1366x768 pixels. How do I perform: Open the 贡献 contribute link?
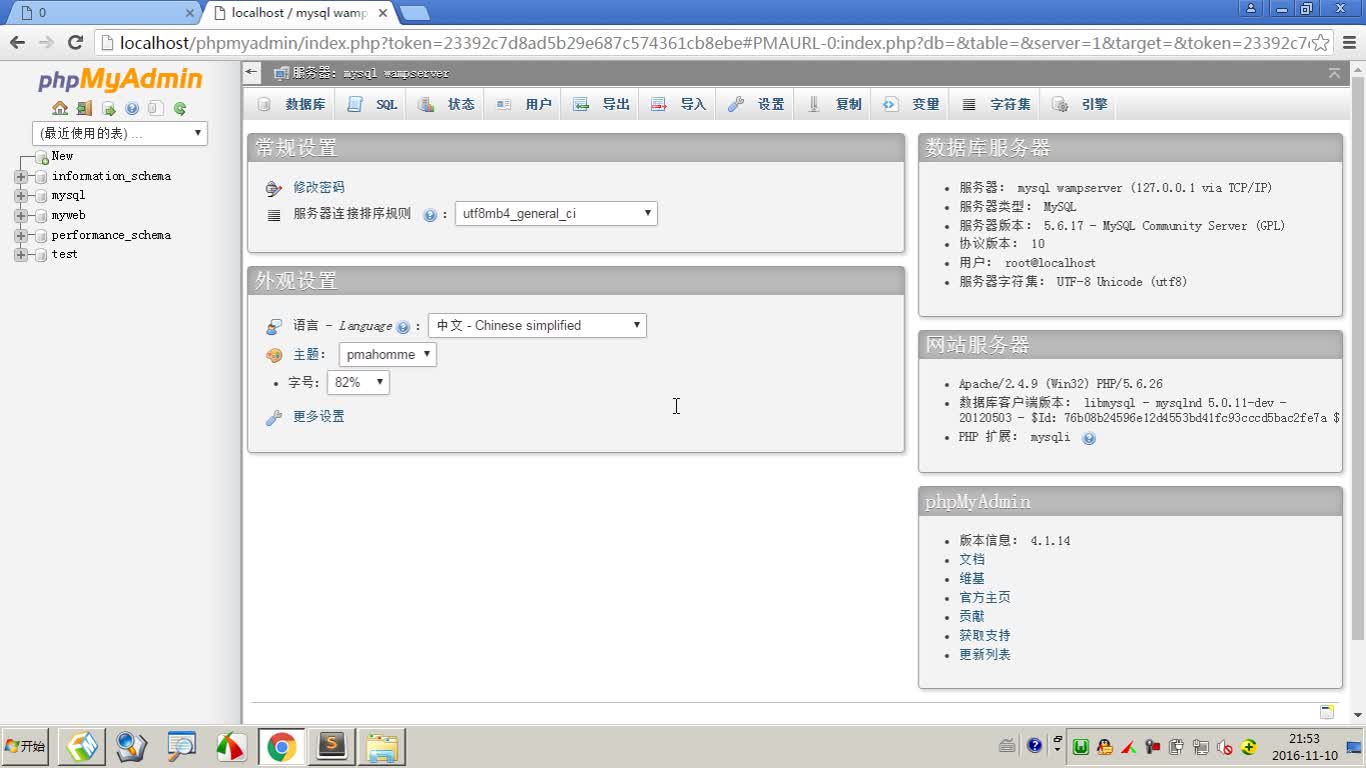click(x=972, y=617)
